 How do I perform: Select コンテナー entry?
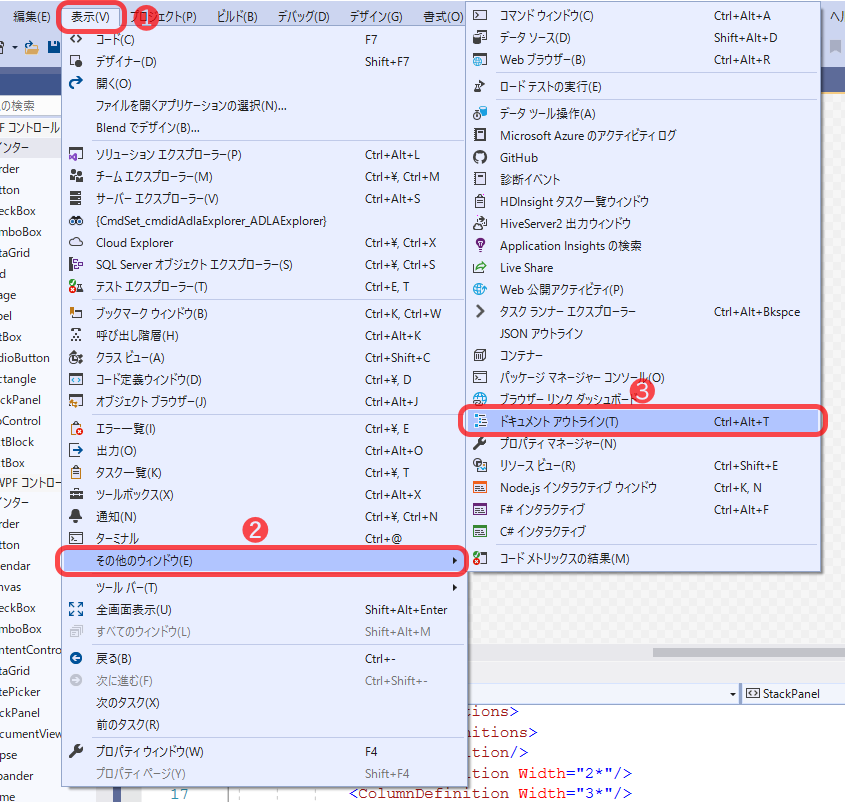(642, 356)
